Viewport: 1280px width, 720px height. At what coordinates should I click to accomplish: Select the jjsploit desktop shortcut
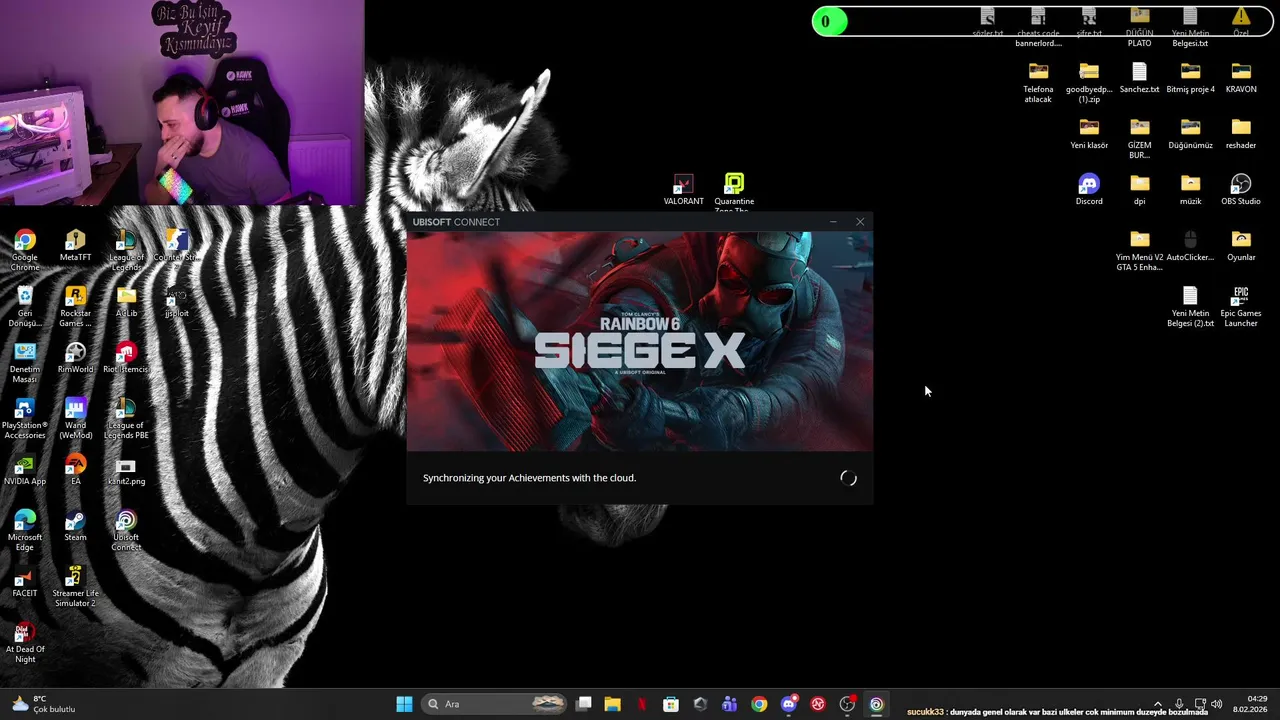176,302
